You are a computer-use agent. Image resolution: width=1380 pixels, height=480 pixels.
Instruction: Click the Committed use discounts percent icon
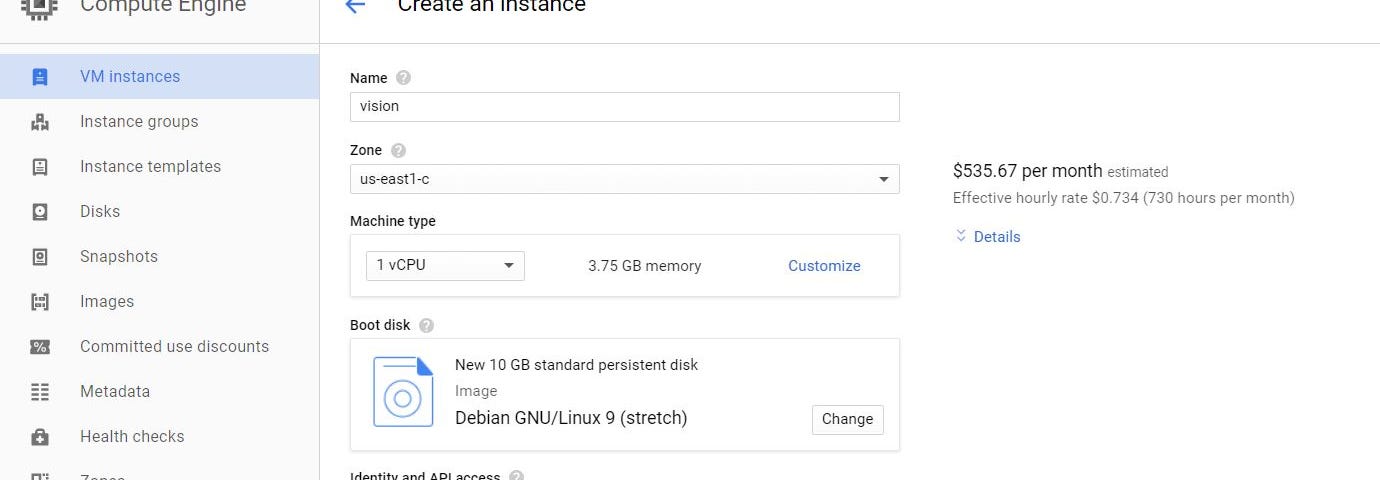tap(40, 347)
